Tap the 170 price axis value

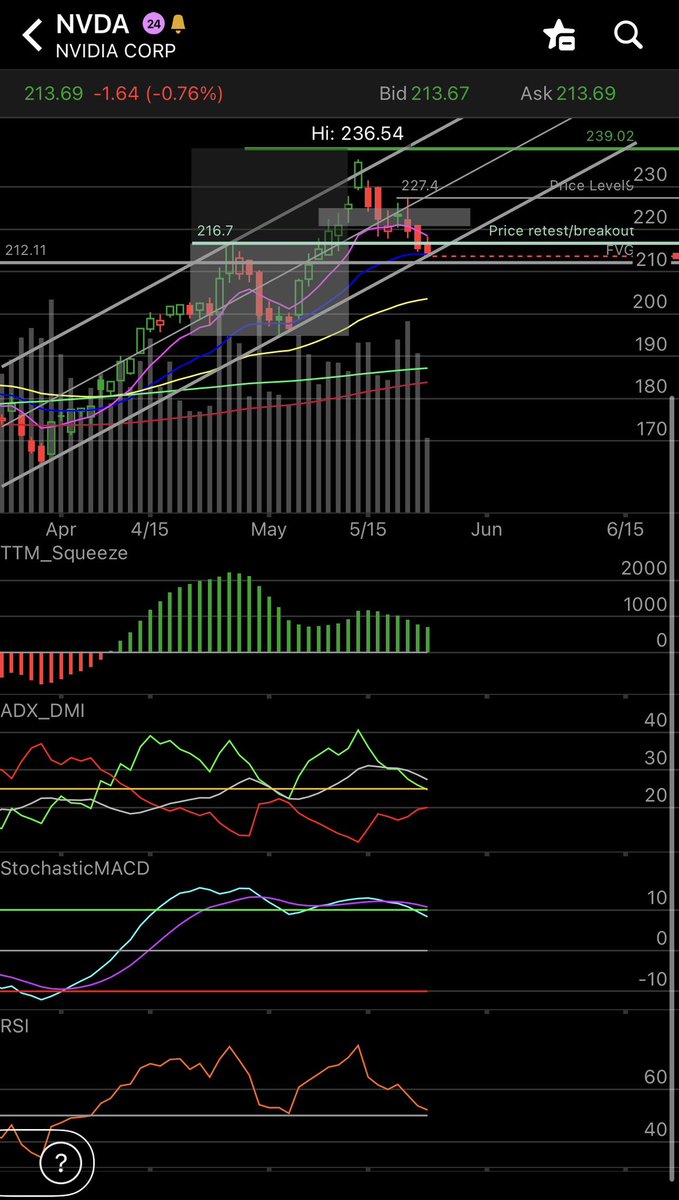649,430
